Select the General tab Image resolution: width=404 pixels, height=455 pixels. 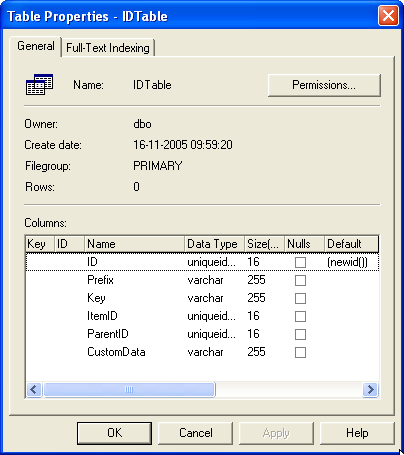[x=36, y=46]
